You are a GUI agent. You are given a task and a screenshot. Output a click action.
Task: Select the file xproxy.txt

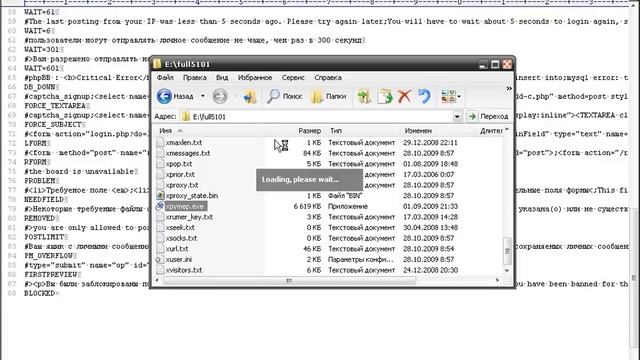pyautogui.click(x=182, y=185)
